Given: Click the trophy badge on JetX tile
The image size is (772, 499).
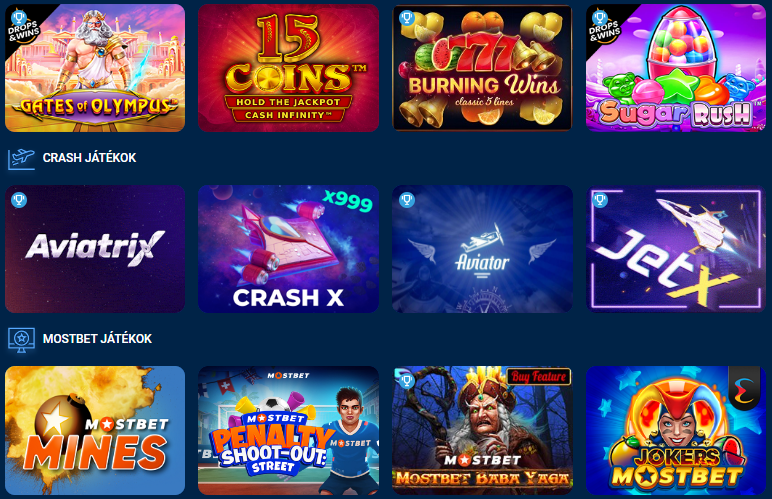Looking at the screenshot, I should click(x=600, y=200).
